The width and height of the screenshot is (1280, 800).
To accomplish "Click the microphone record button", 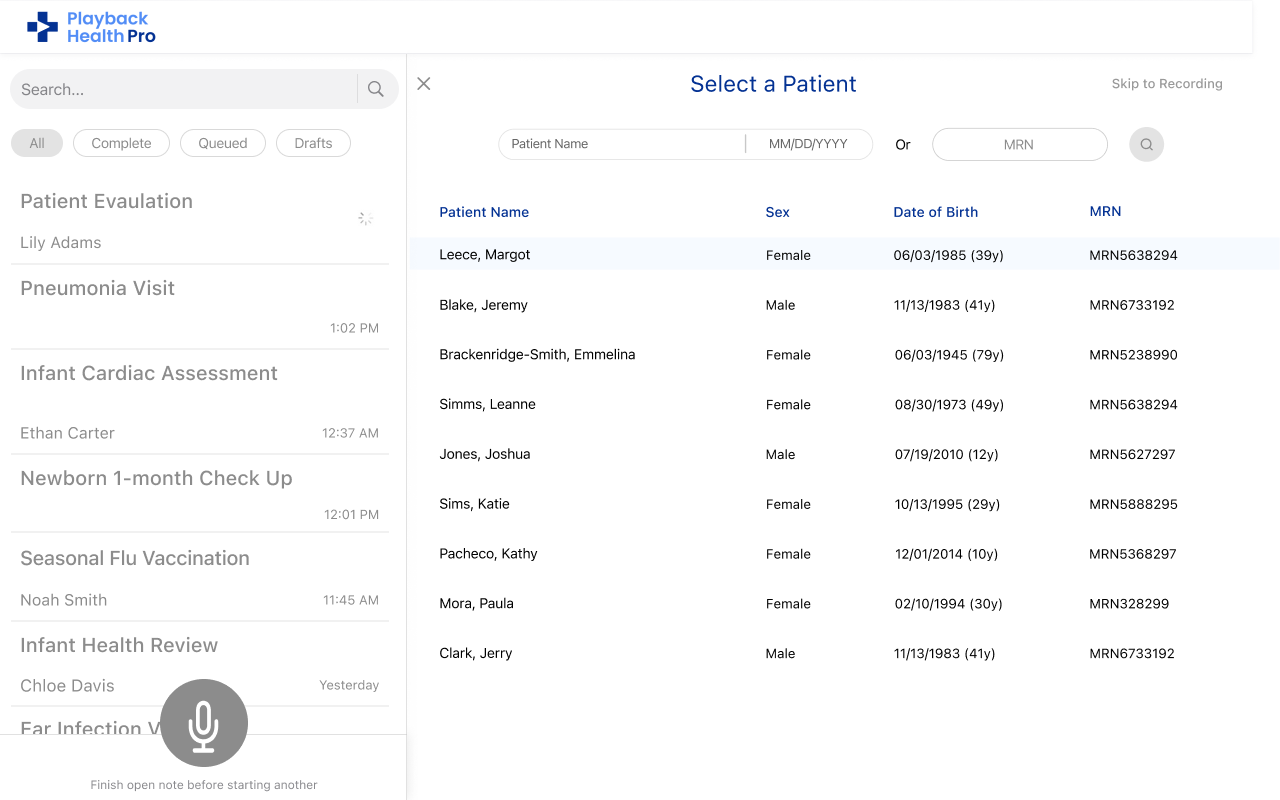I will [x=204, y=723].
